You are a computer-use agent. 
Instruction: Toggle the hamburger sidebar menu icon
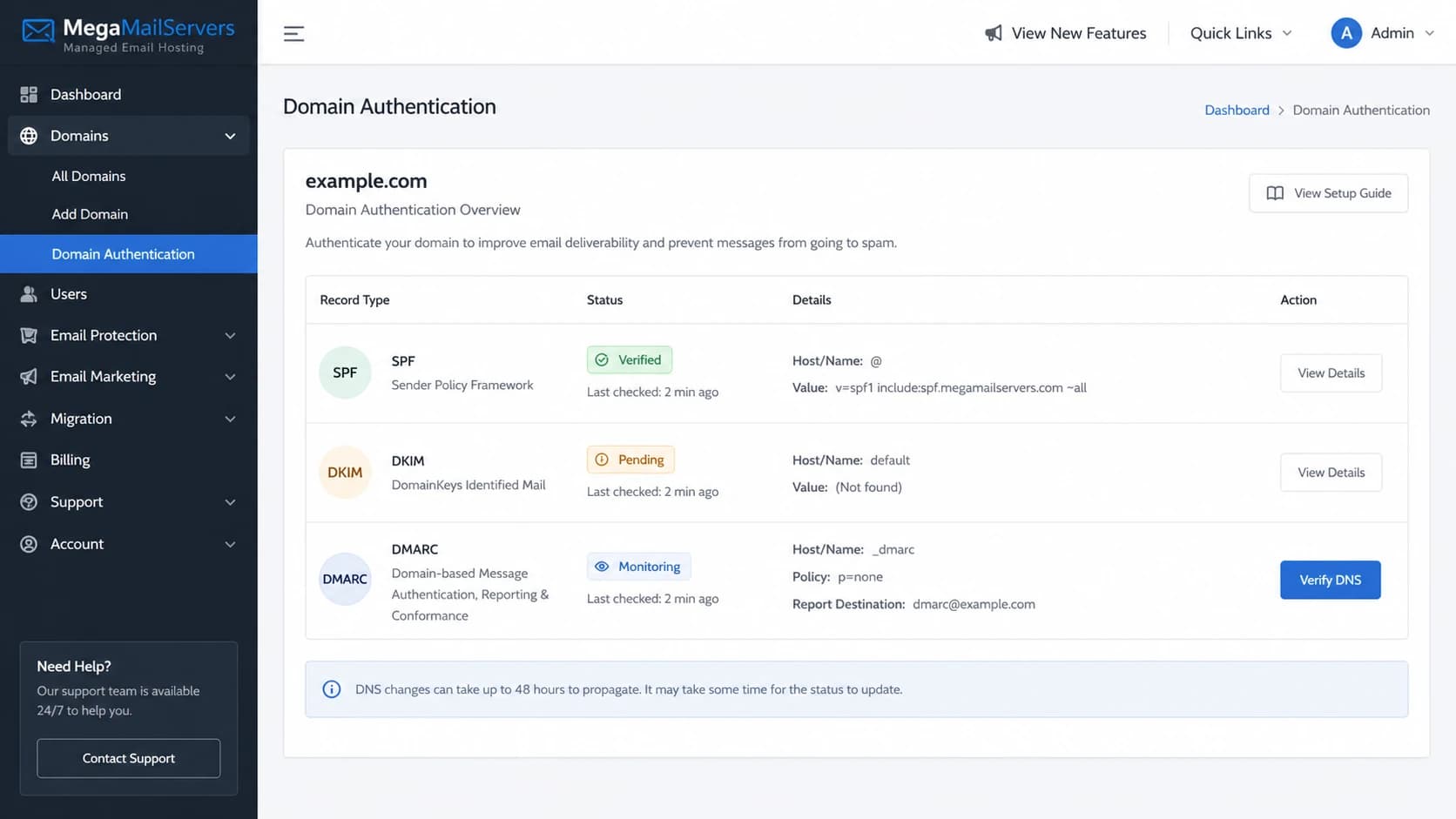point(294,34)
